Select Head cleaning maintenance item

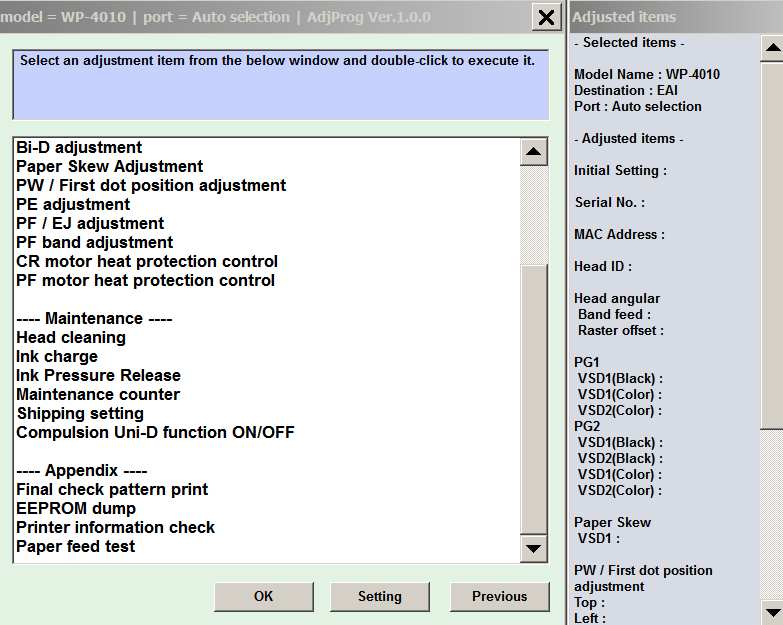71,338
